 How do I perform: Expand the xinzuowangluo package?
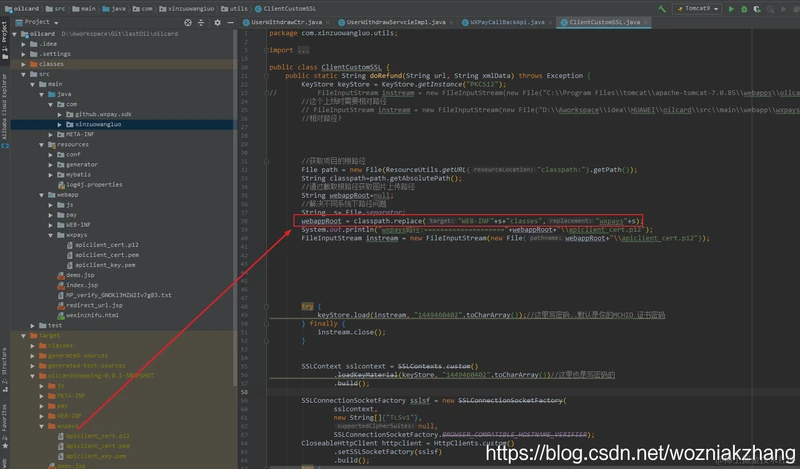60,125
